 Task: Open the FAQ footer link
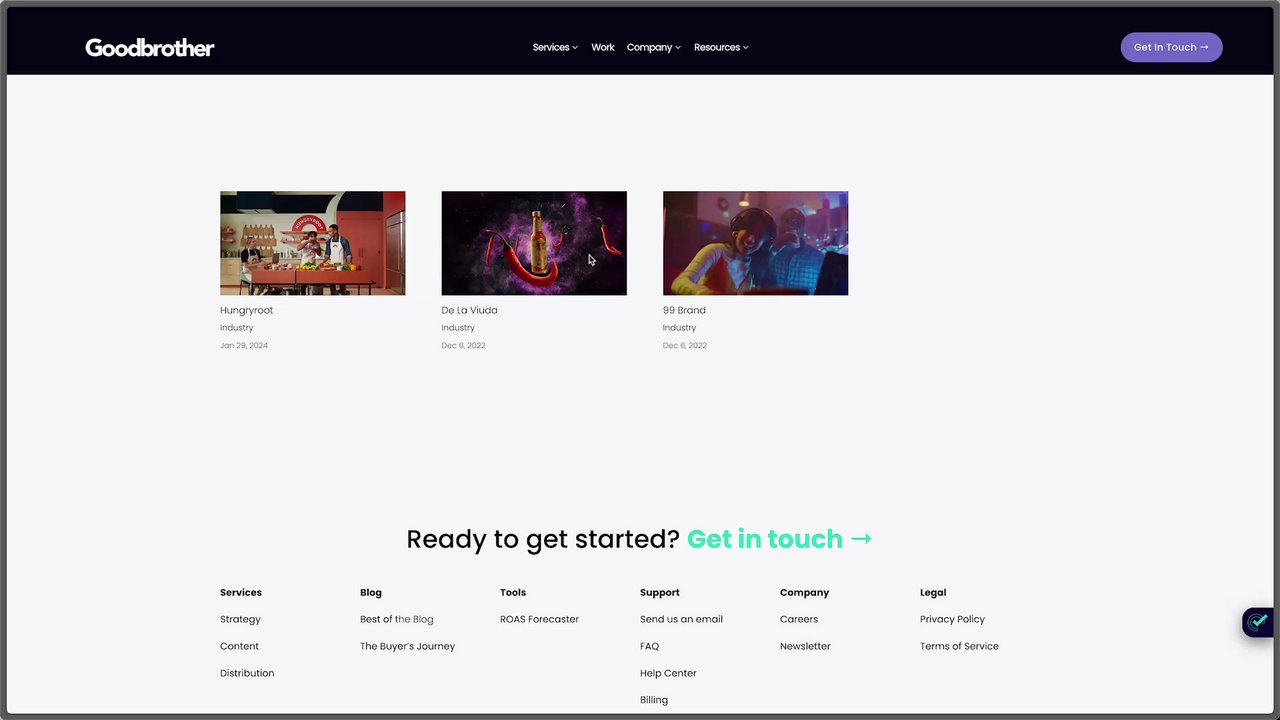649,646
